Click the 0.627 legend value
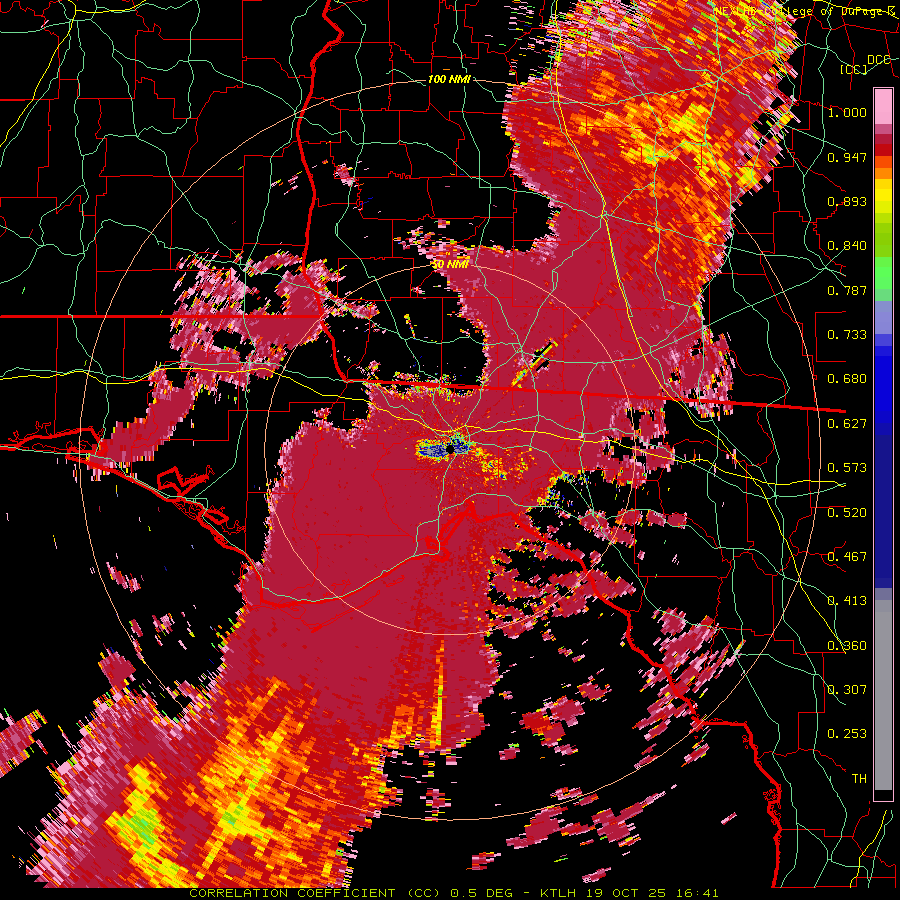Viewport: 900px width, 900px height. tap(847, 424)
